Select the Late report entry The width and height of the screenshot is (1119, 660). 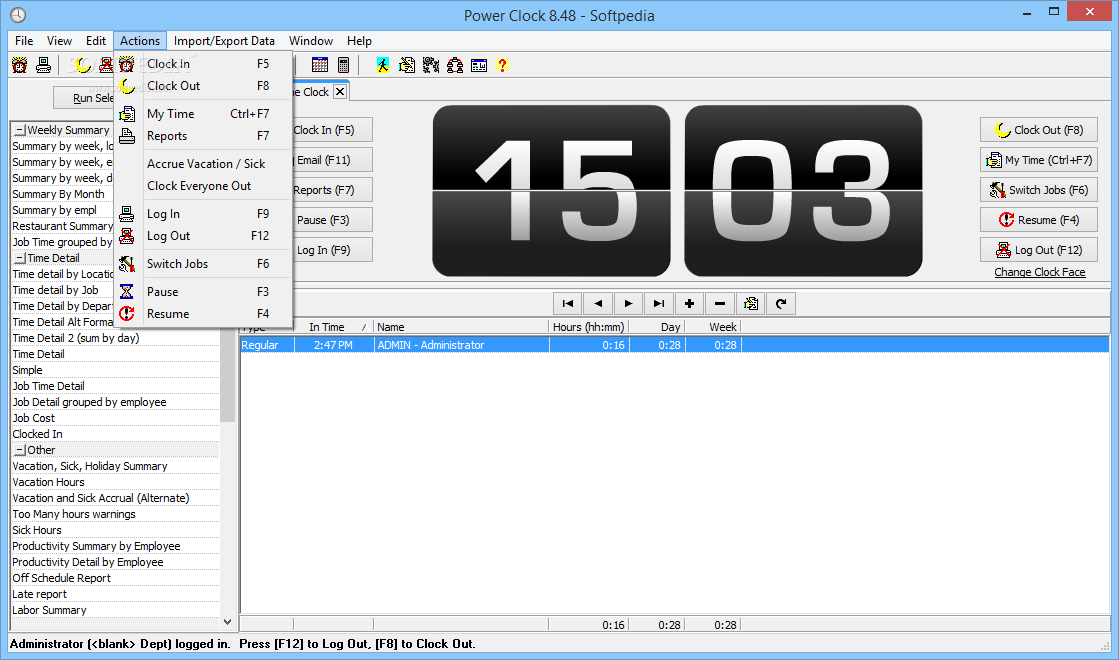coord(115,594)
